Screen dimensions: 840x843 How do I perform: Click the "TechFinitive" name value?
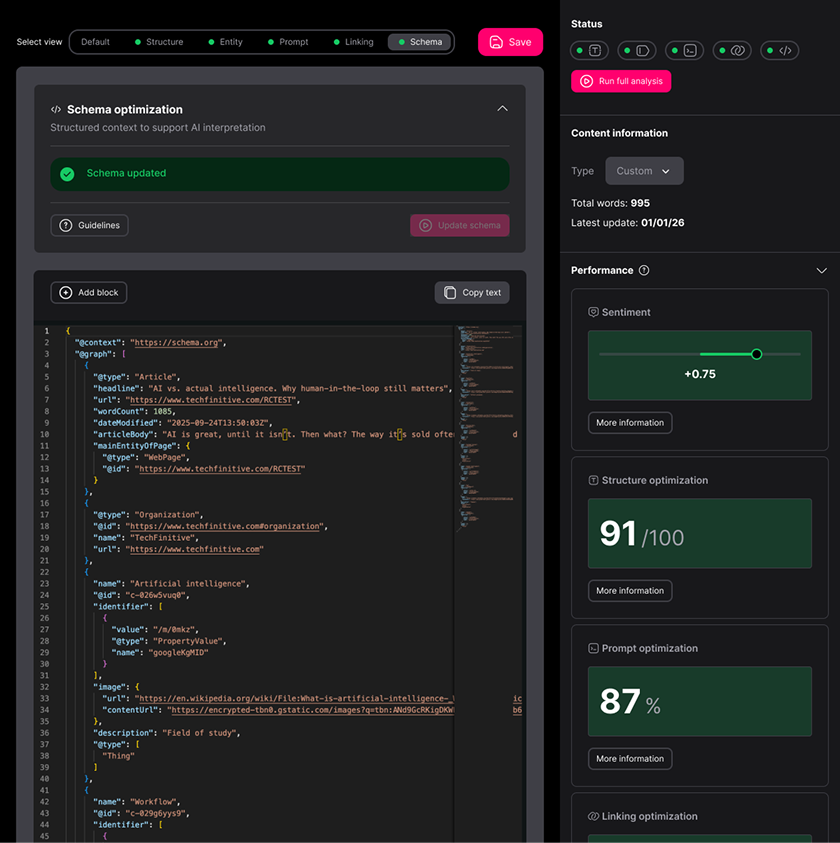pyautogui.click(x=164, y=538)
